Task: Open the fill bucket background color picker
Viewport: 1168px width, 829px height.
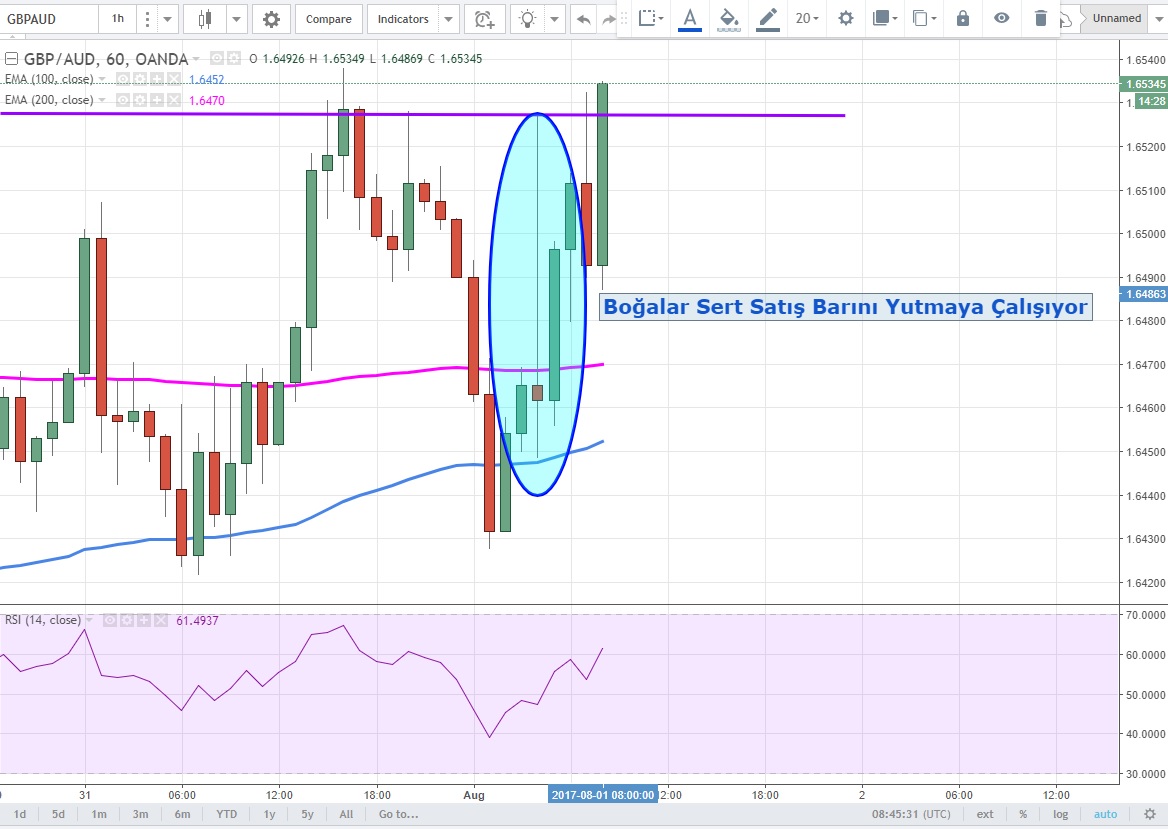Action: [x=729, y=18]
